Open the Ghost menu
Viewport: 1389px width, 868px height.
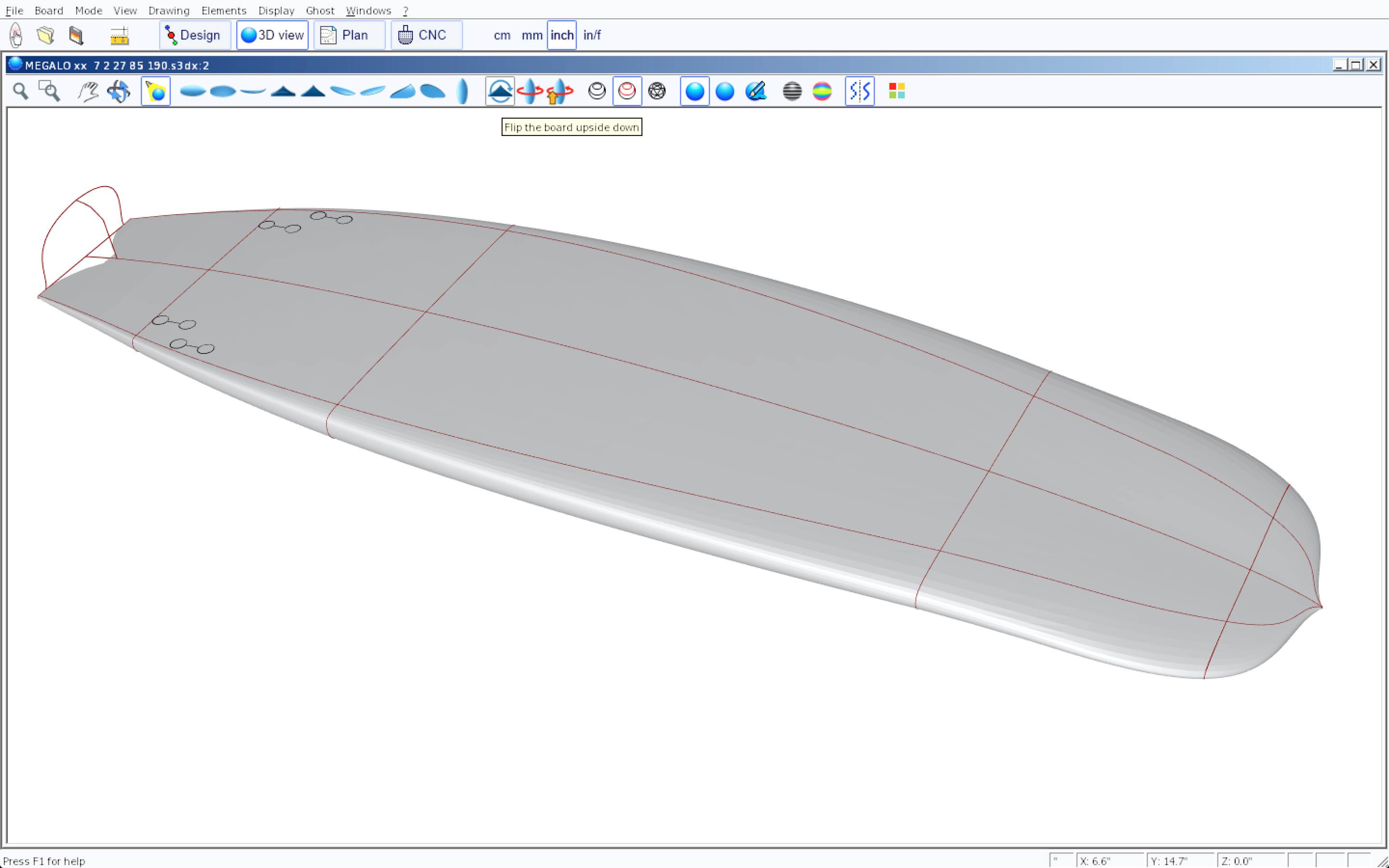[x=320, y=10]
